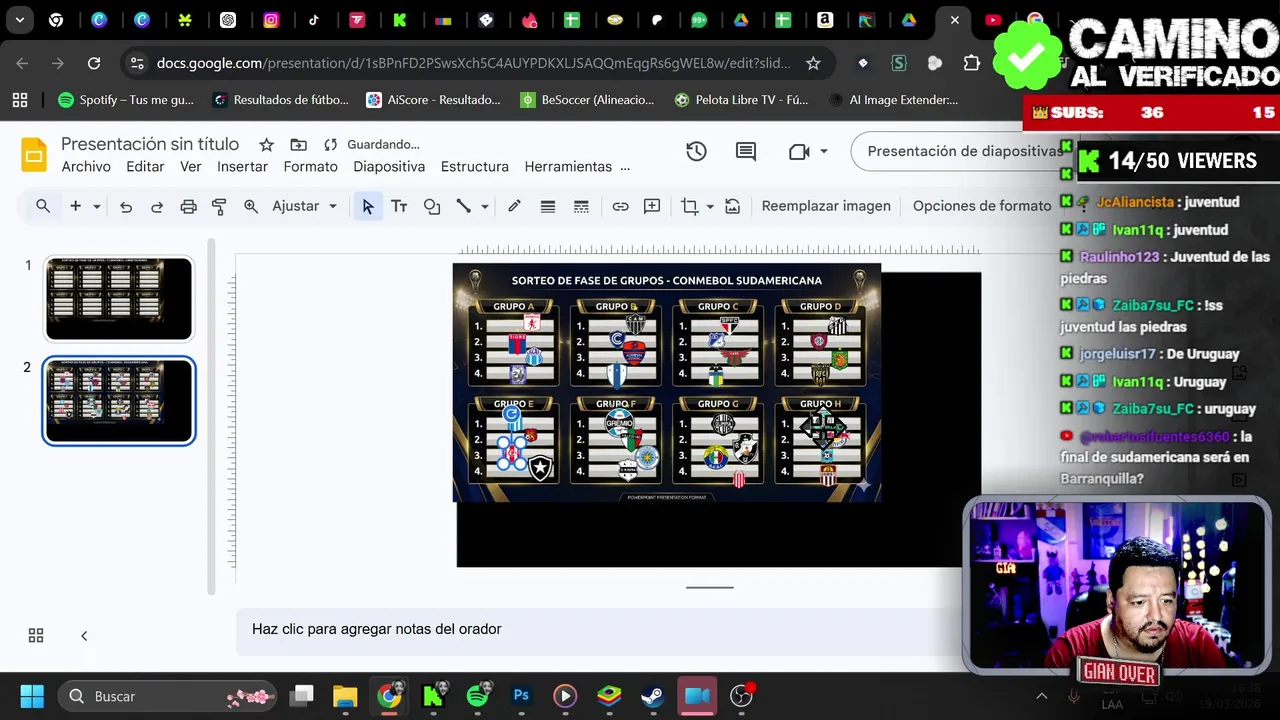Add a new slide with plus icon
Image resolution: width=1280 pixels, height=720 pixels.
tap(75, 206)
